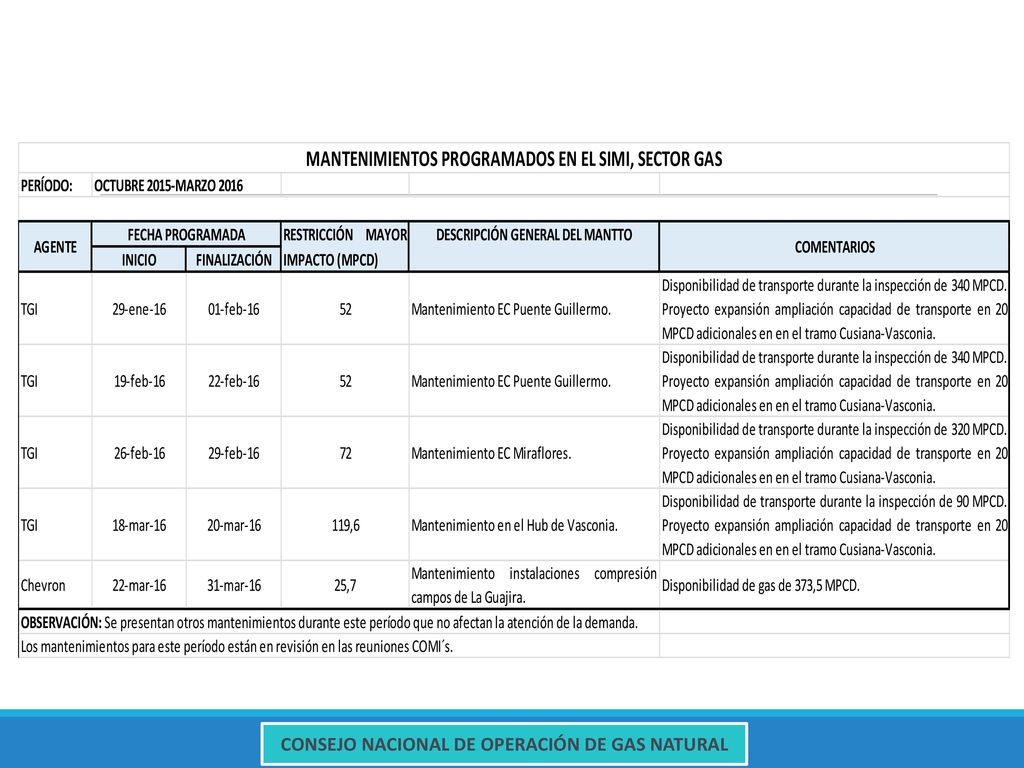This screenshot has height=768, width=1024.
Task: Select the start date 29-ene-16
Action: 139,309
